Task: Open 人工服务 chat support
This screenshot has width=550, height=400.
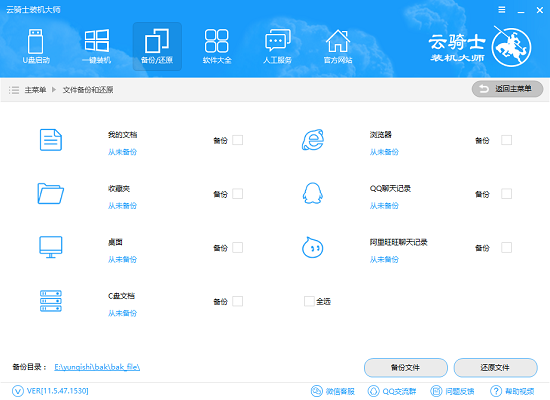Action: click(x=277, y=46)
